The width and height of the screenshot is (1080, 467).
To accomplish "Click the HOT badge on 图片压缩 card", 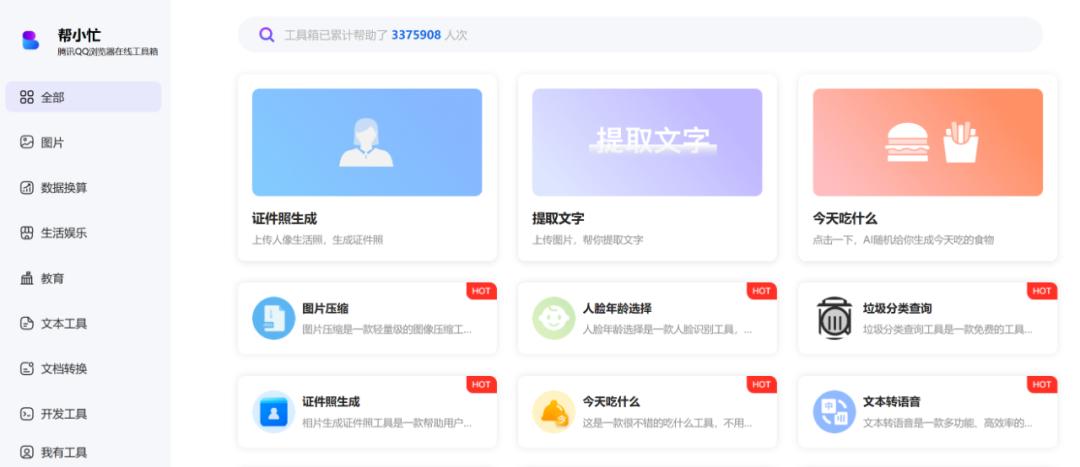I will coord(481,291).
